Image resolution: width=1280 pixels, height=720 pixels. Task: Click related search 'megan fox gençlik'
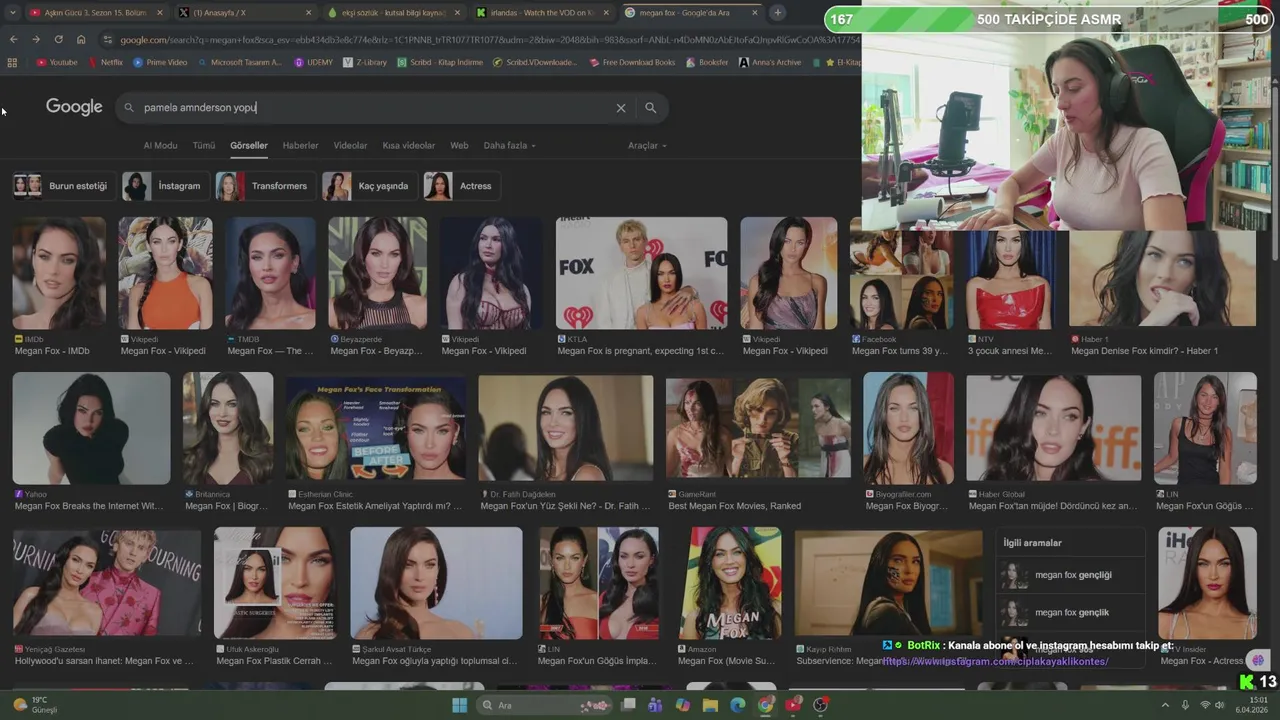(x=1070, y=612)
